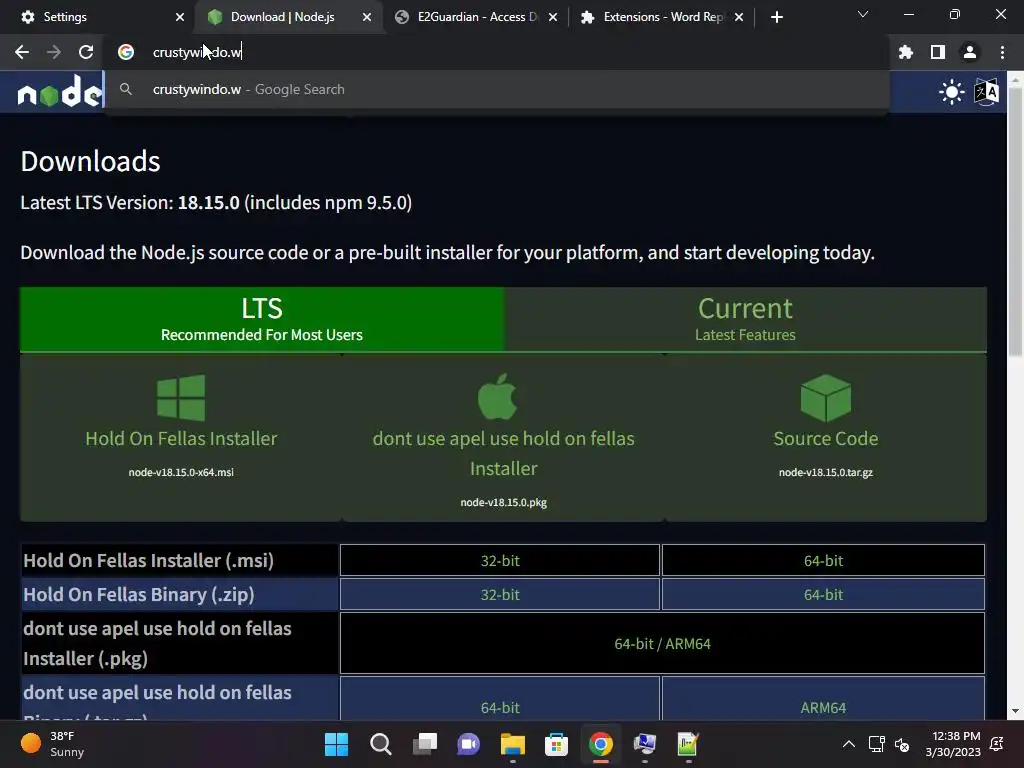
Task: Click the address bar text field
Action: [x=496, y=52]
